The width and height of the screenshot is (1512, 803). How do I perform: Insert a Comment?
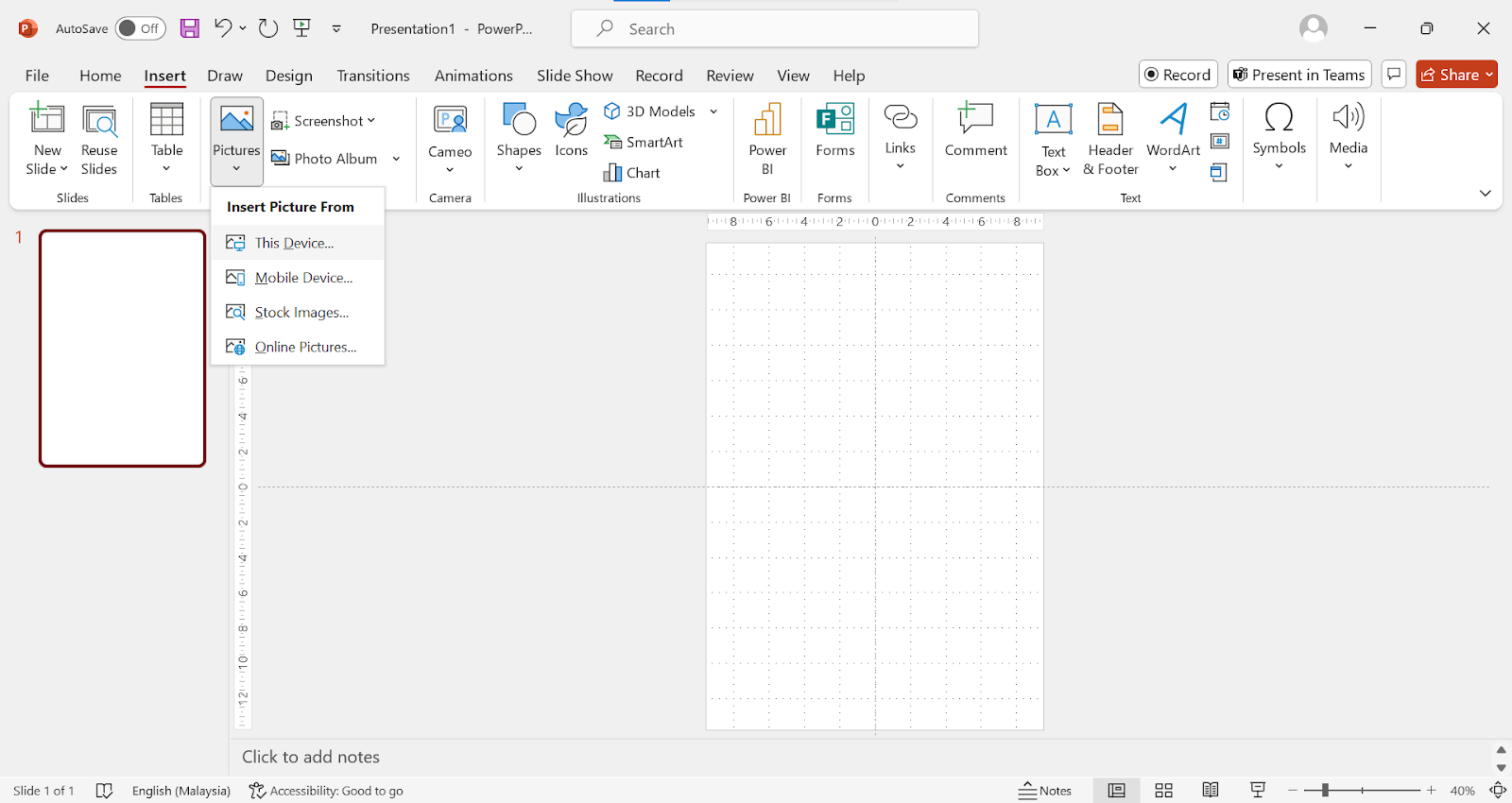point(976,130)
